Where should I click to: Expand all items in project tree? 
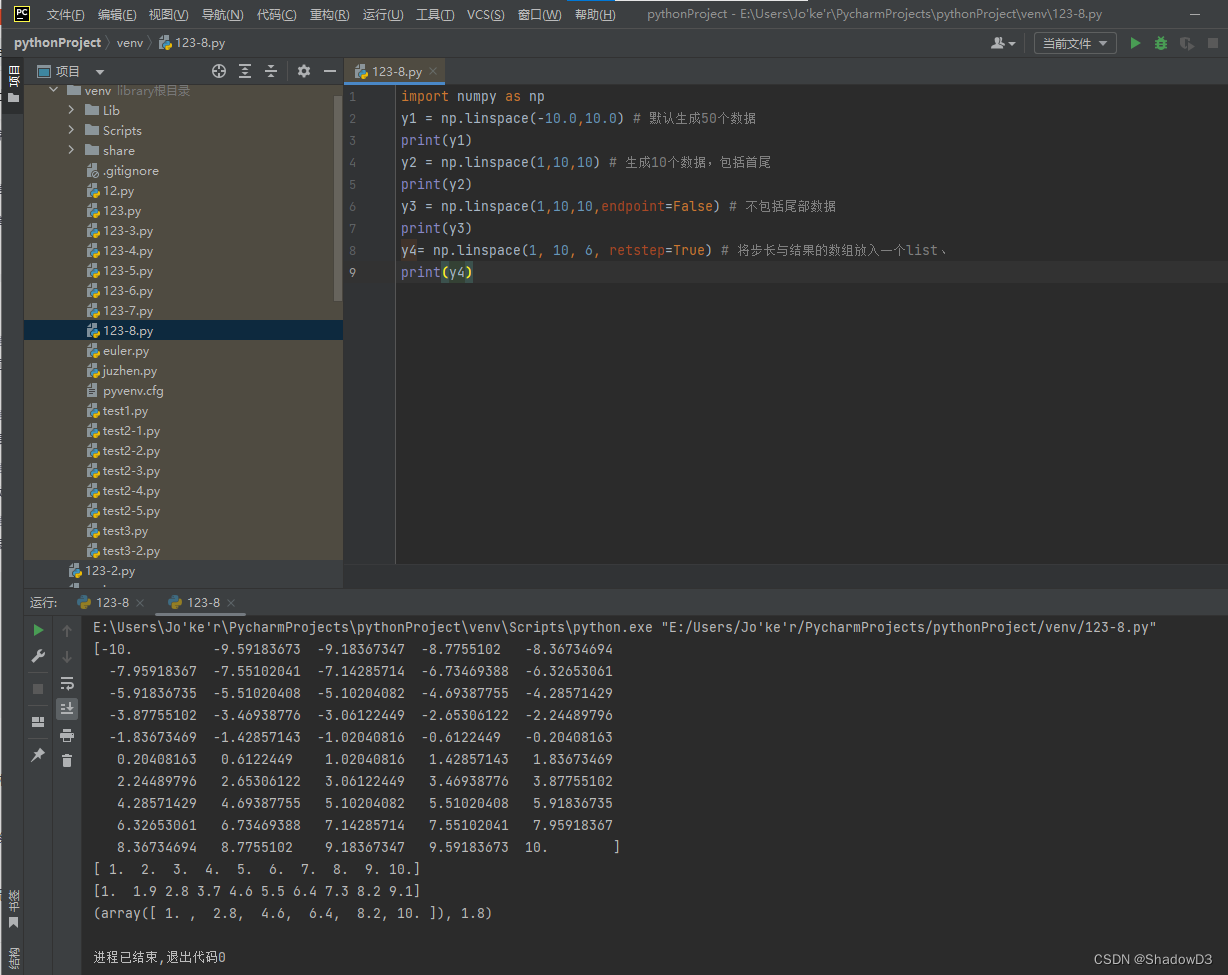click(245, 71)
